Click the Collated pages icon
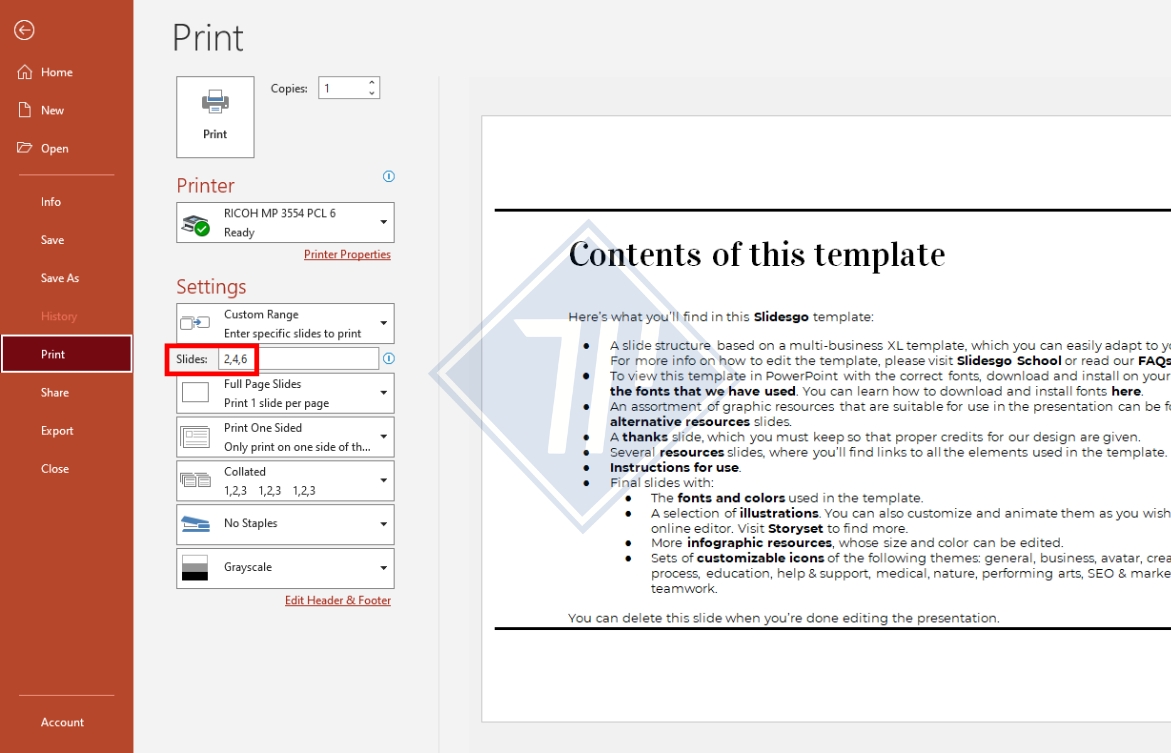Screen dimensions: 1171x753 point(195,480)
